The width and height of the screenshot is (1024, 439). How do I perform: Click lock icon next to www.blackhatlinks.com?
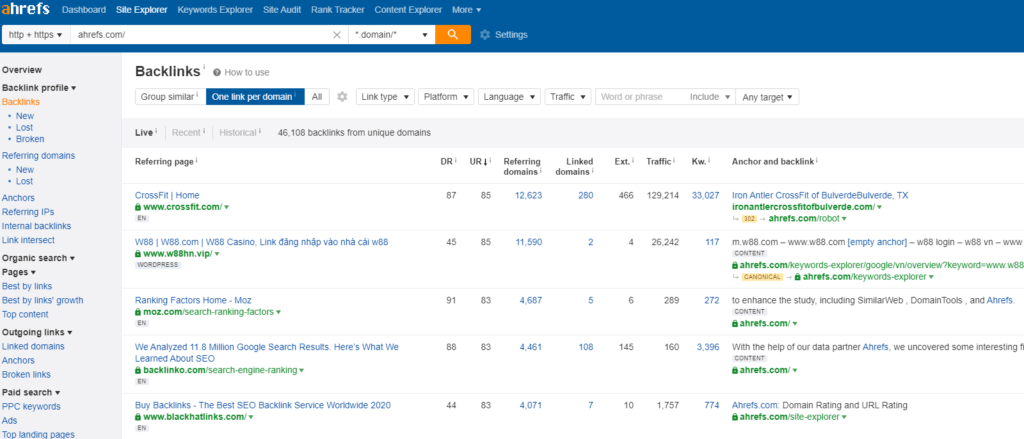(138, 417)
